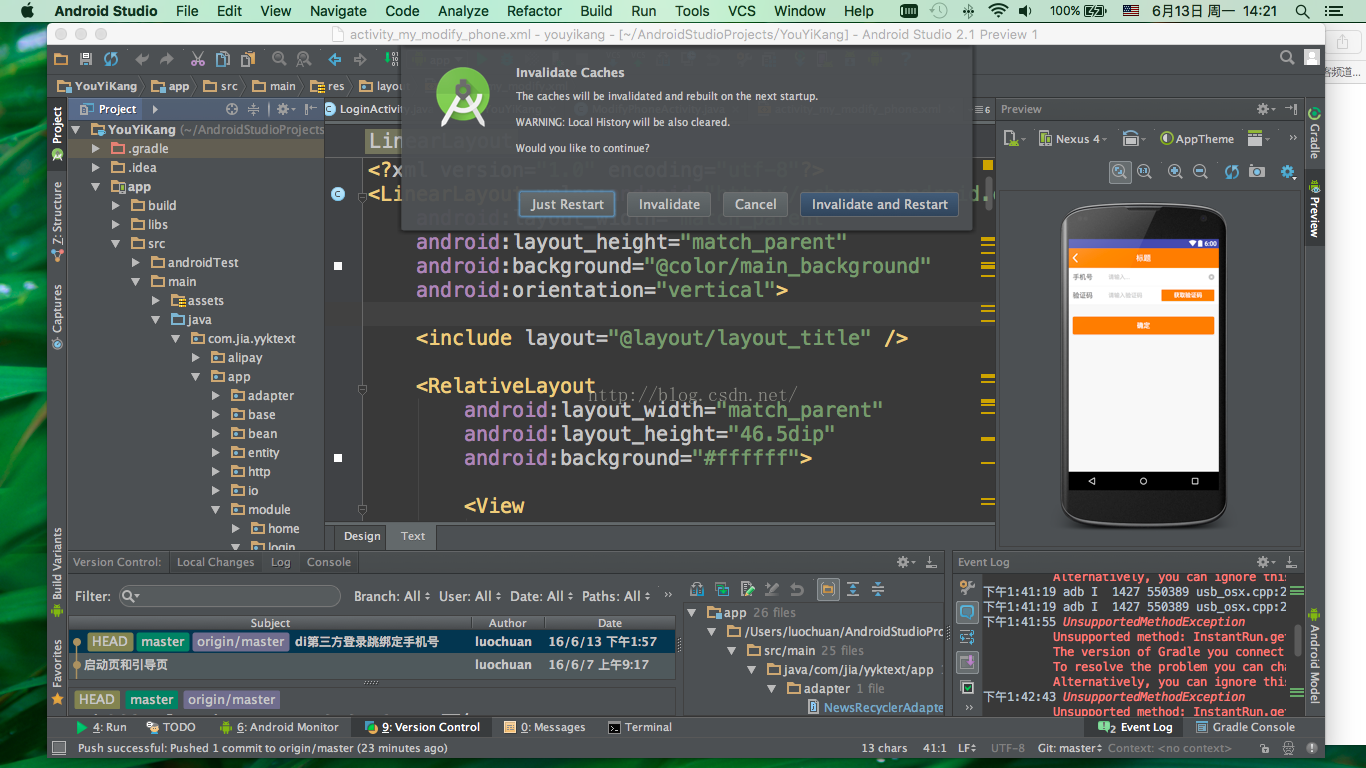Open the Console tab in Version Control
This screenshot has width=1366, height=768.
[329, 562]
